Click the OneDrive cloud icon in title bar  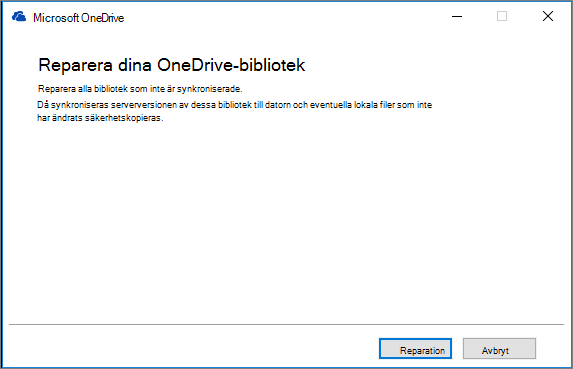tap(19, 17)
